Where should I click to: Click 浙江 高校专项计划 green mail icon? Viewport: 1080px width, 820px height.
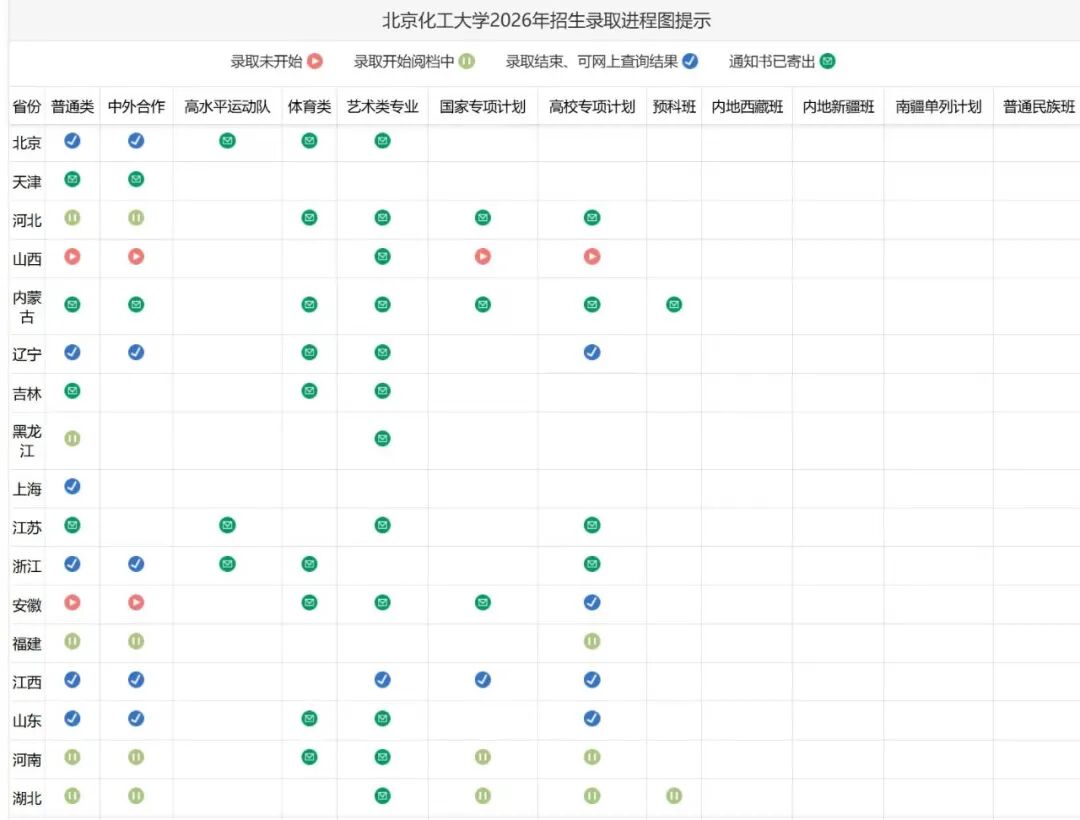pos(592,564)
